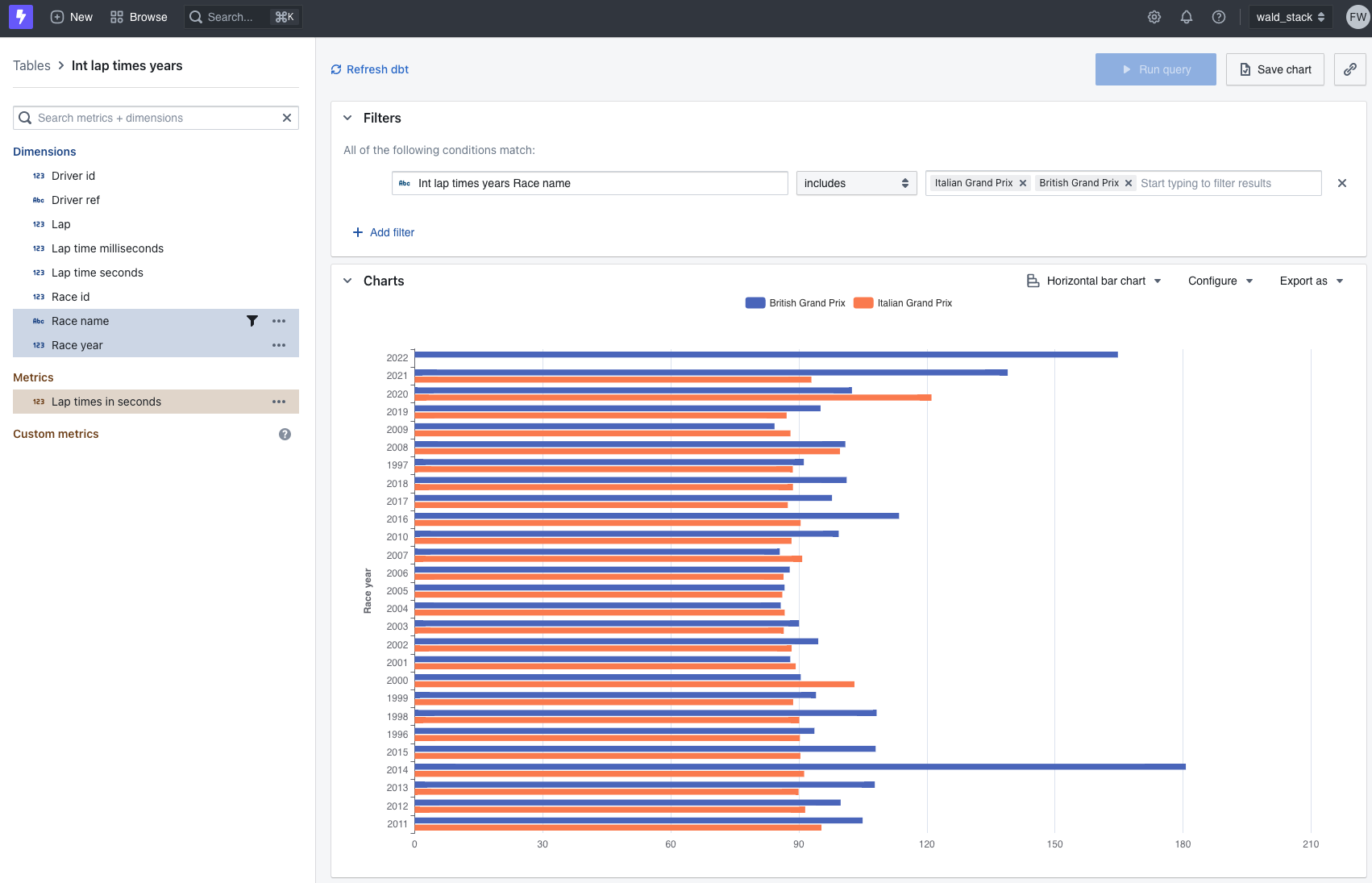Toggle the Lap times in seconds metric
Image resolution: width=1372 pixels, height=883 pixels.
pos(106,402)
